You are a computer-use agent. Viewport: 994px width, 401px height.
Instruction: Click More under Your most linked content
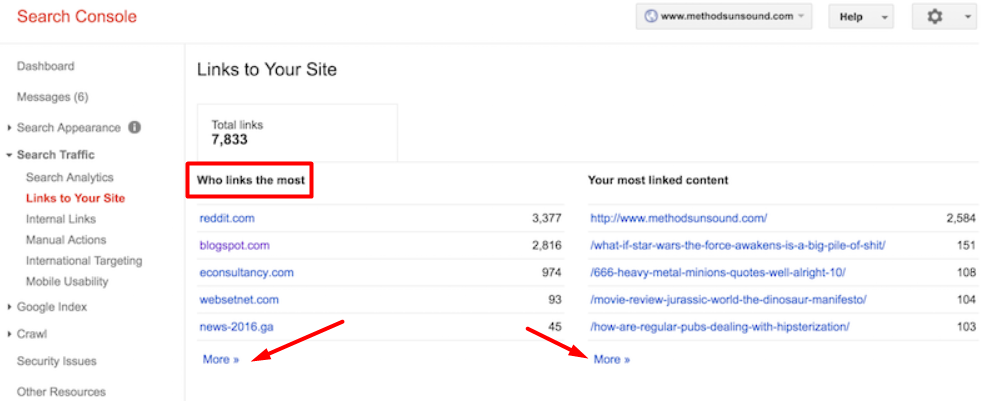[612, 359]
